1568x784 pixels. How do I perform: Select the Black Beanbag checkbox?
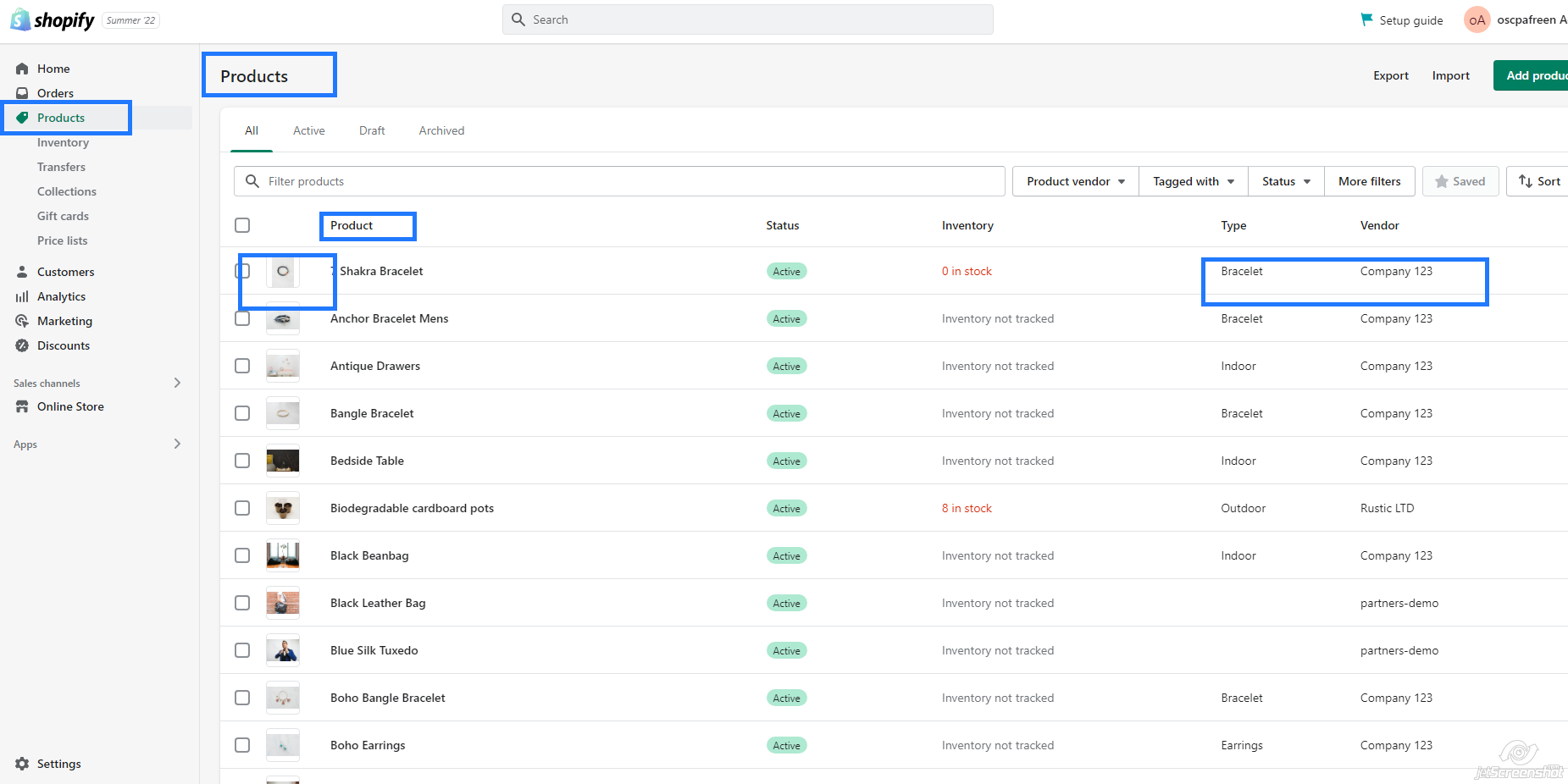(242, 555)
